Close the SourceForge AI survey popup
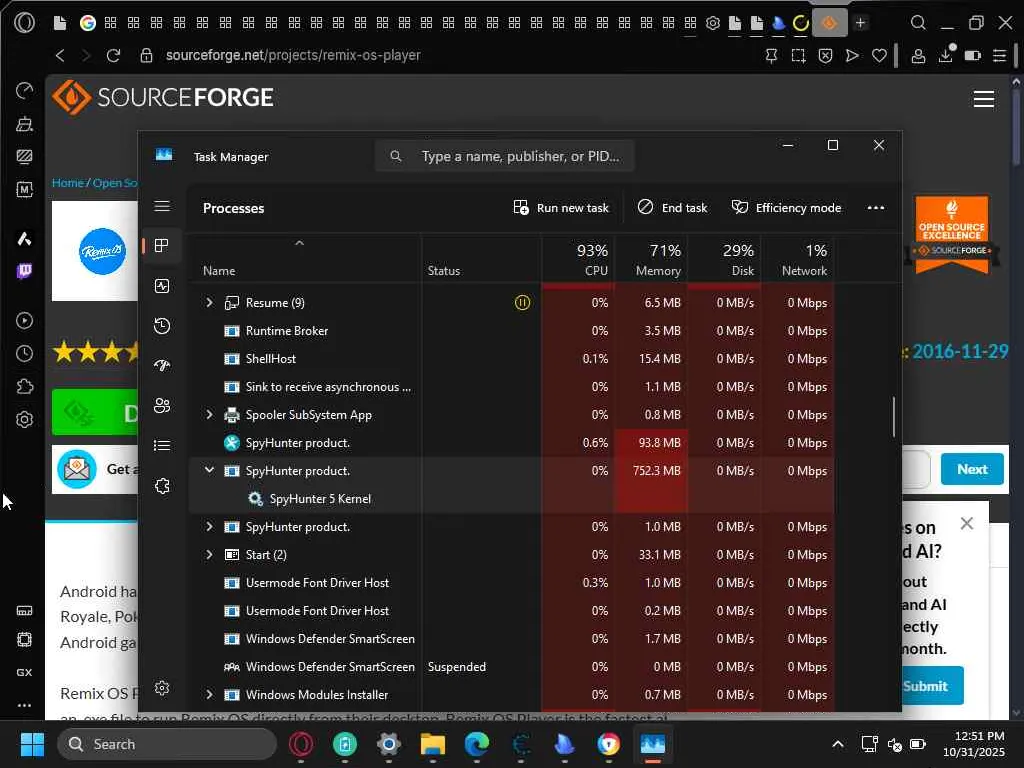Screen dimensions: 1024x768 (967, 523)
